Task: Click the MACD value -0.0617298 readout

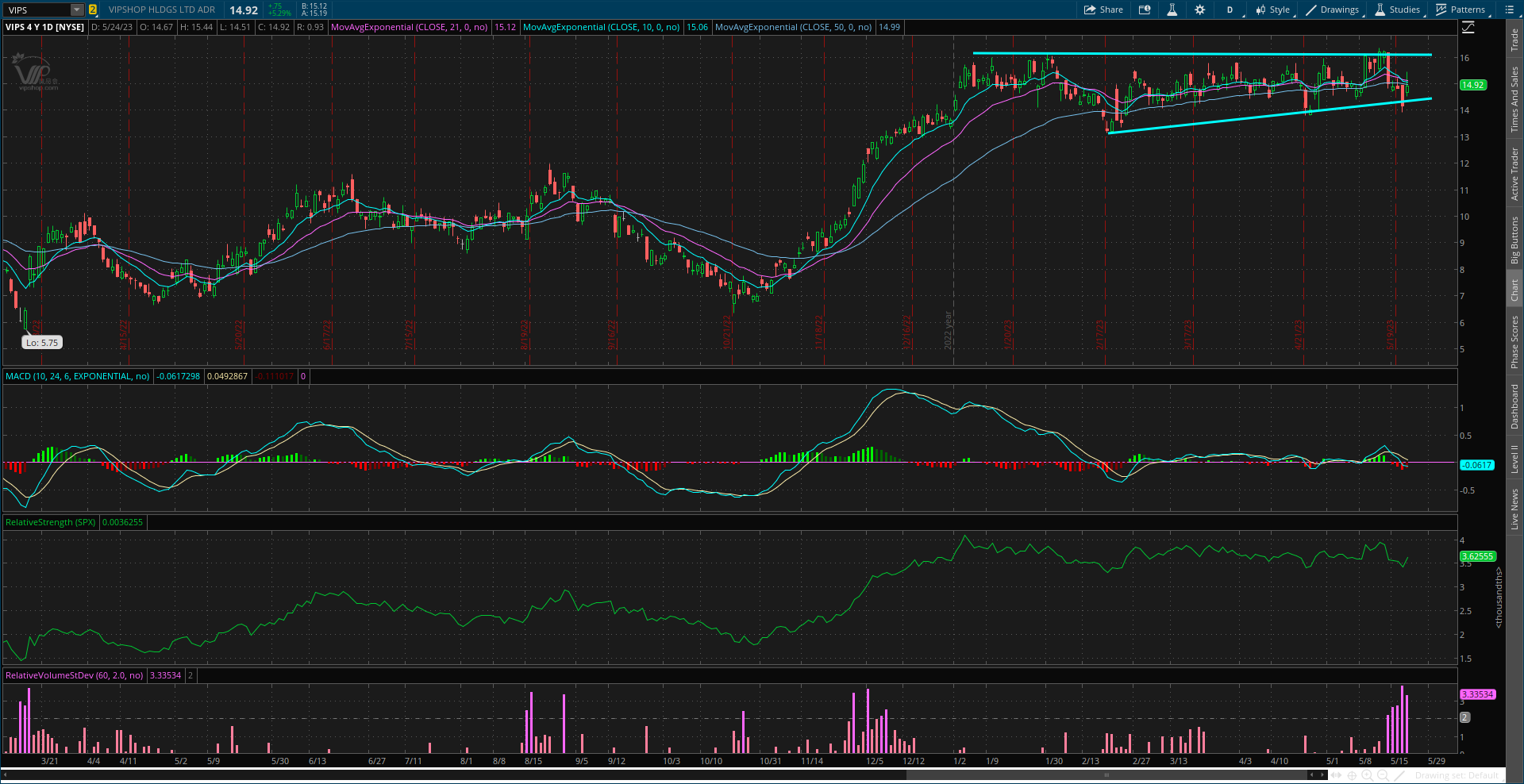Action: click(x=179, y=376)
